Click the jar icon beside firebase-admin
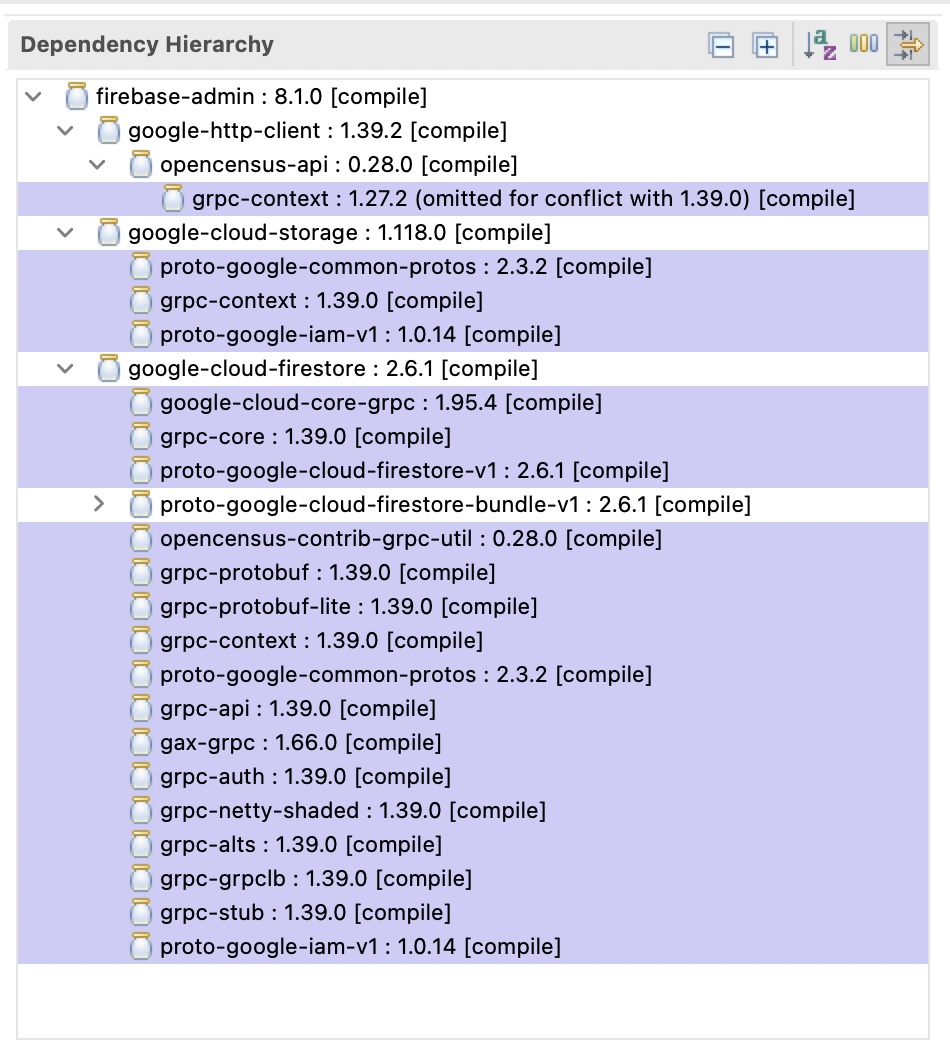 [x=76, y=96]
